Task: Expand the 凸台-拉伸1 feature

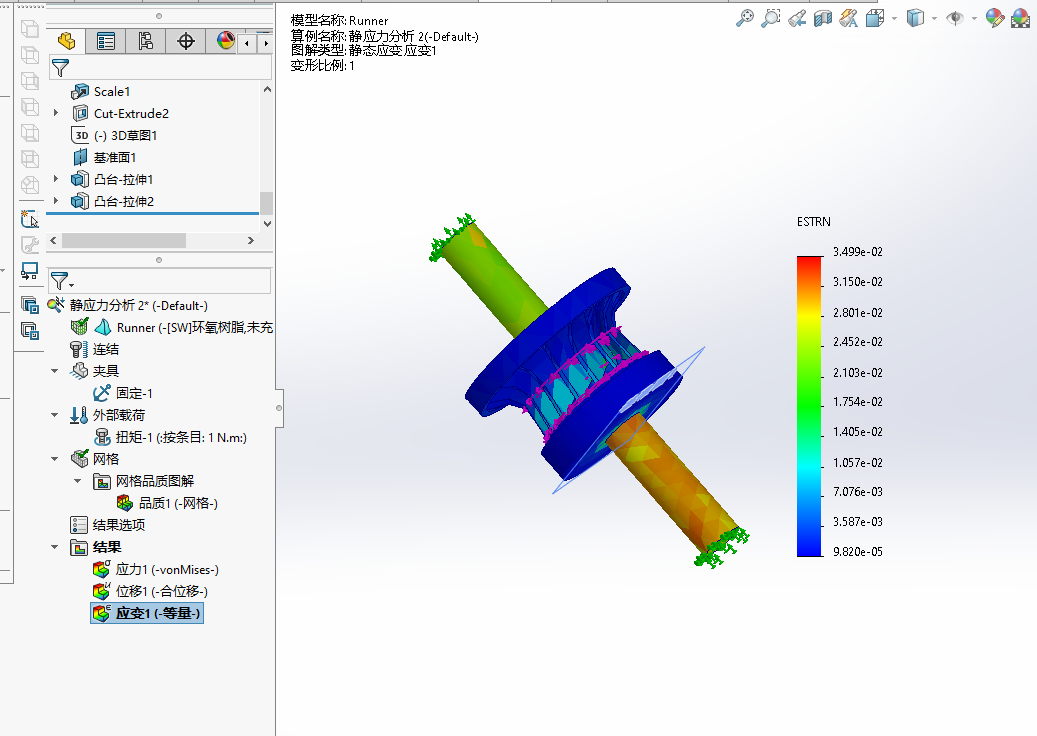Action: 56,179
